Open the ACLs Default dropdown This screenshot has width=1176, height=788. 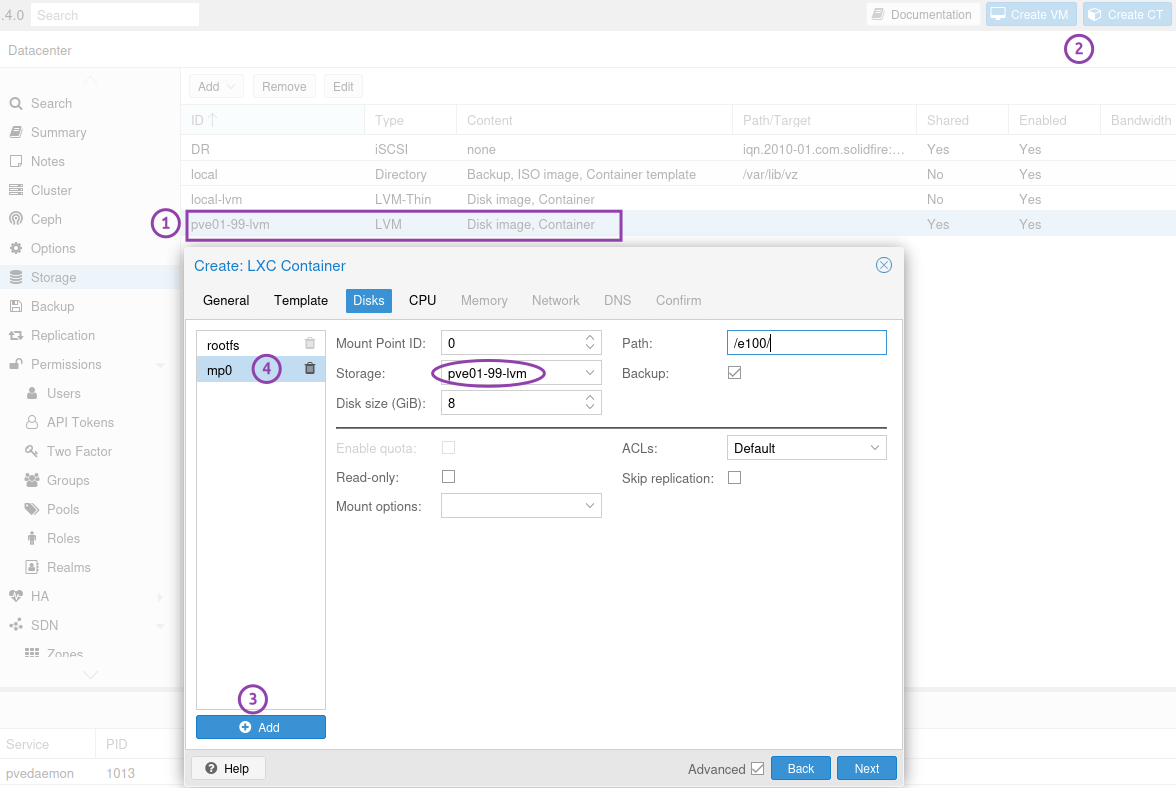pyautogui.click(x=874, y=448)
